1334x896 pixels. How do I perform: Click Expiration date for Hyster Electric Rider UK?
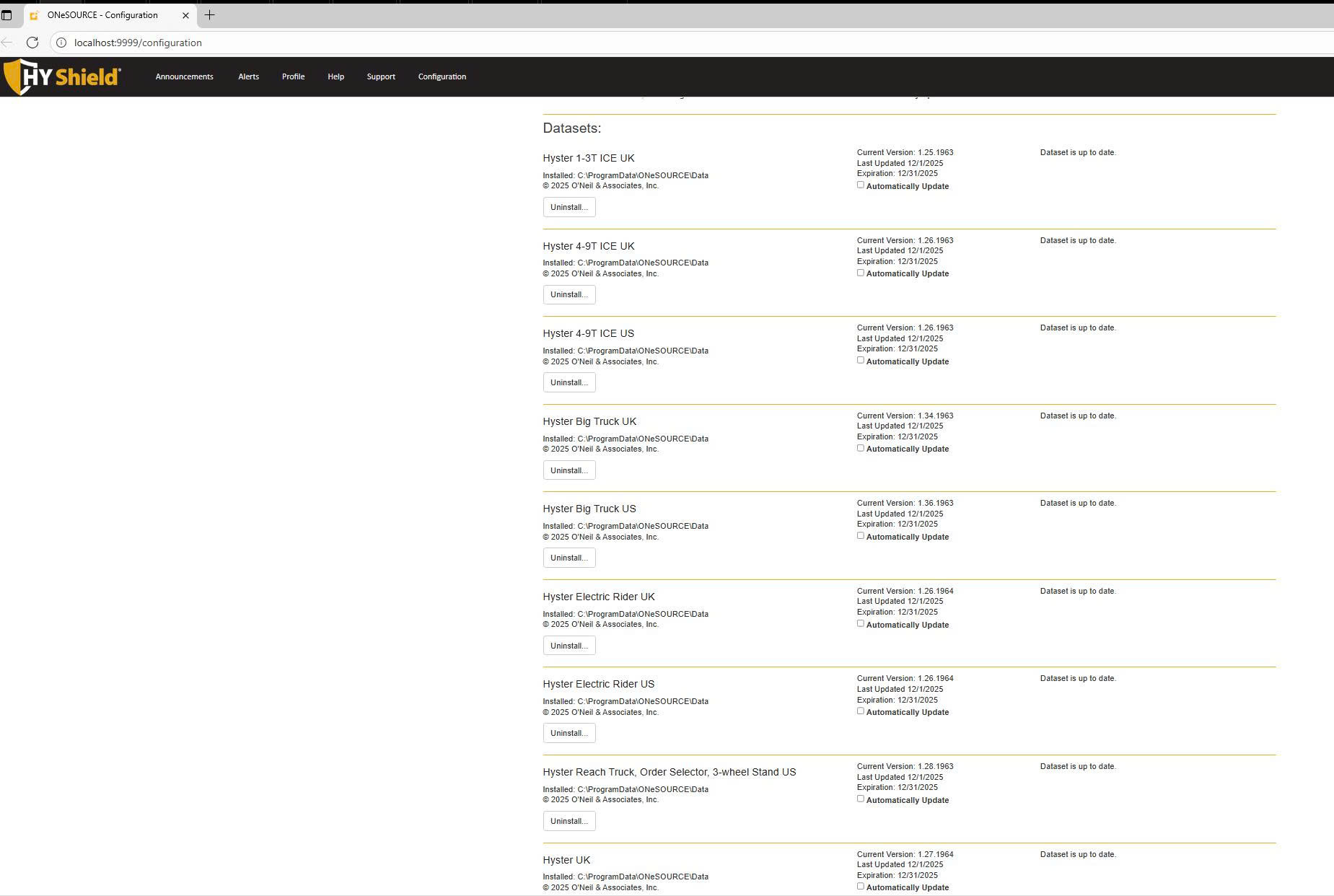[898, 612]
